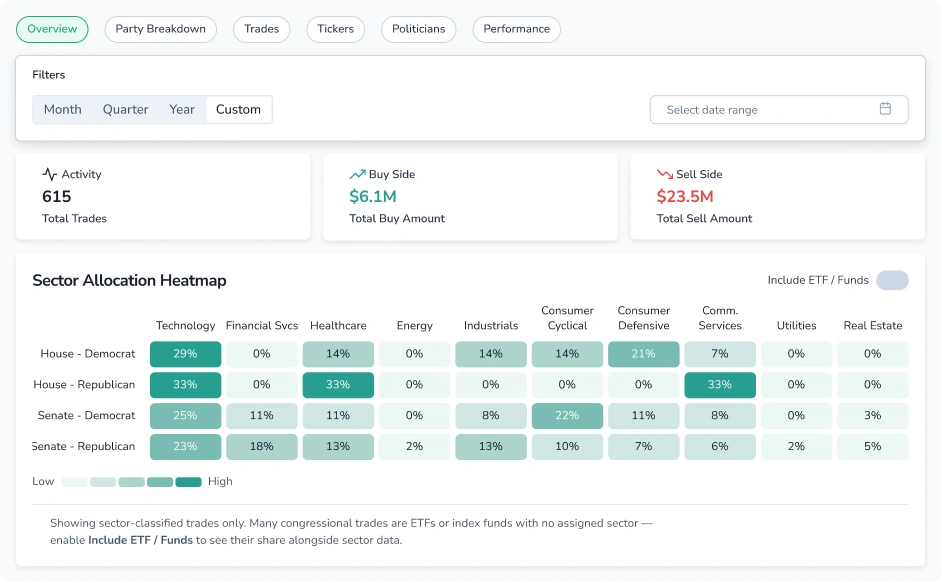Click the House - Republican row label

coord(84,385)
